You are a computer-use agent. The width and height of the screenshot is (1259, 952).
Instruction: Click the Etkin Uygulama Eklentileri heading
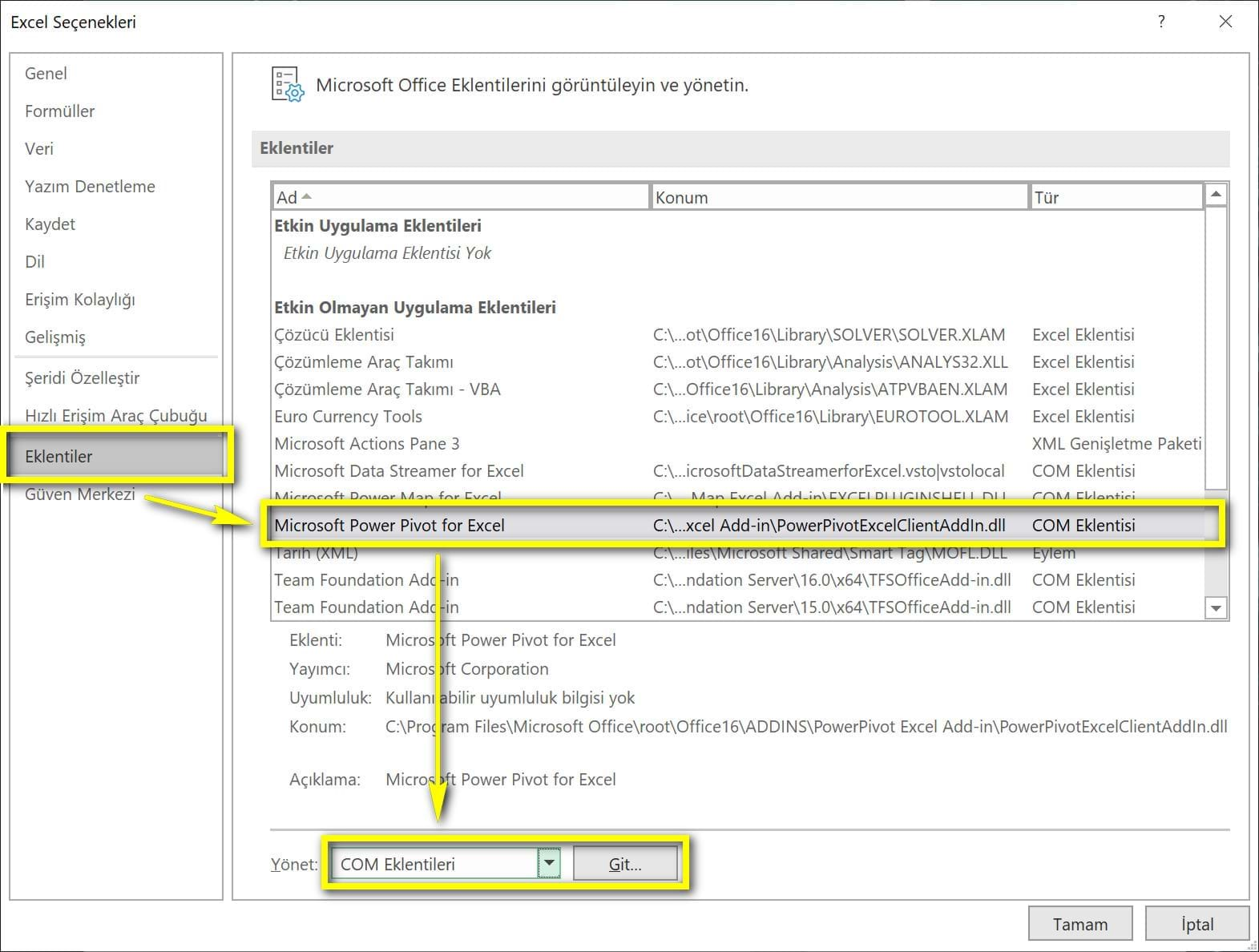[x=377, y=226]
